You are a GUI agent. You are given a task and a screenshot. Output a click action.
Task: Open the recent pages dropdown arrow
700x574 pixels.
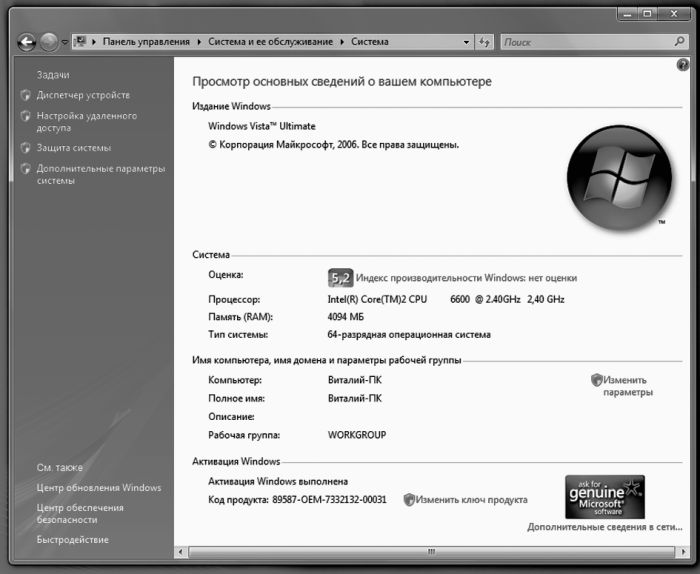65,43
